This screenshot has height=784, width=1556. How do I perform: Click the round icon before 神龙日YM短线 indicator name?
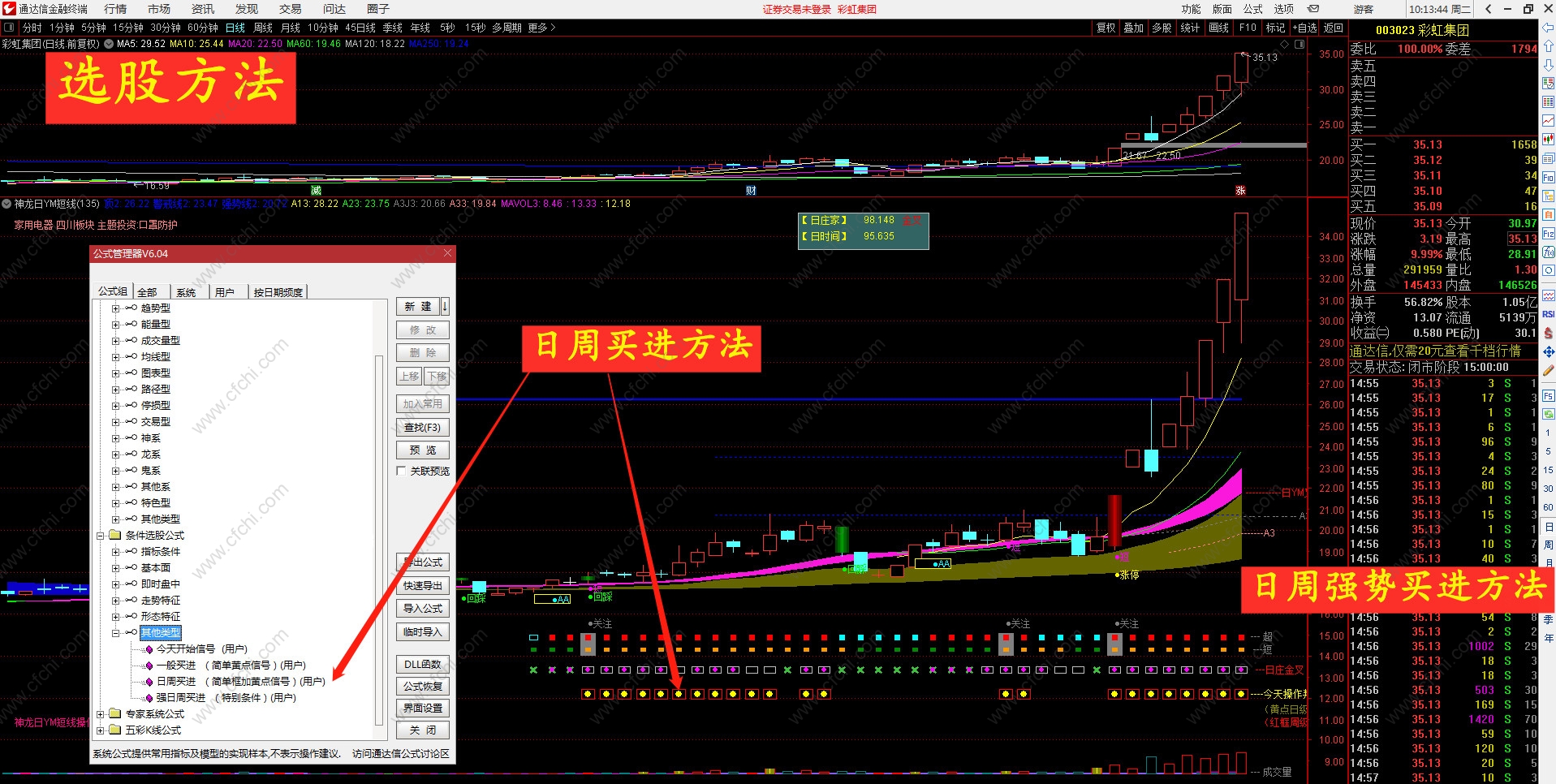[x=6, y=204]
